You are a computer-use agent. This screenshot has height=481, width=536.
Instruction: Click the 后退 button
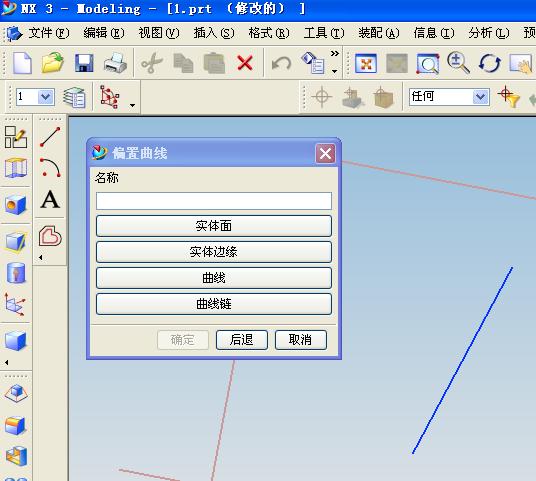[x=242, y=340]
